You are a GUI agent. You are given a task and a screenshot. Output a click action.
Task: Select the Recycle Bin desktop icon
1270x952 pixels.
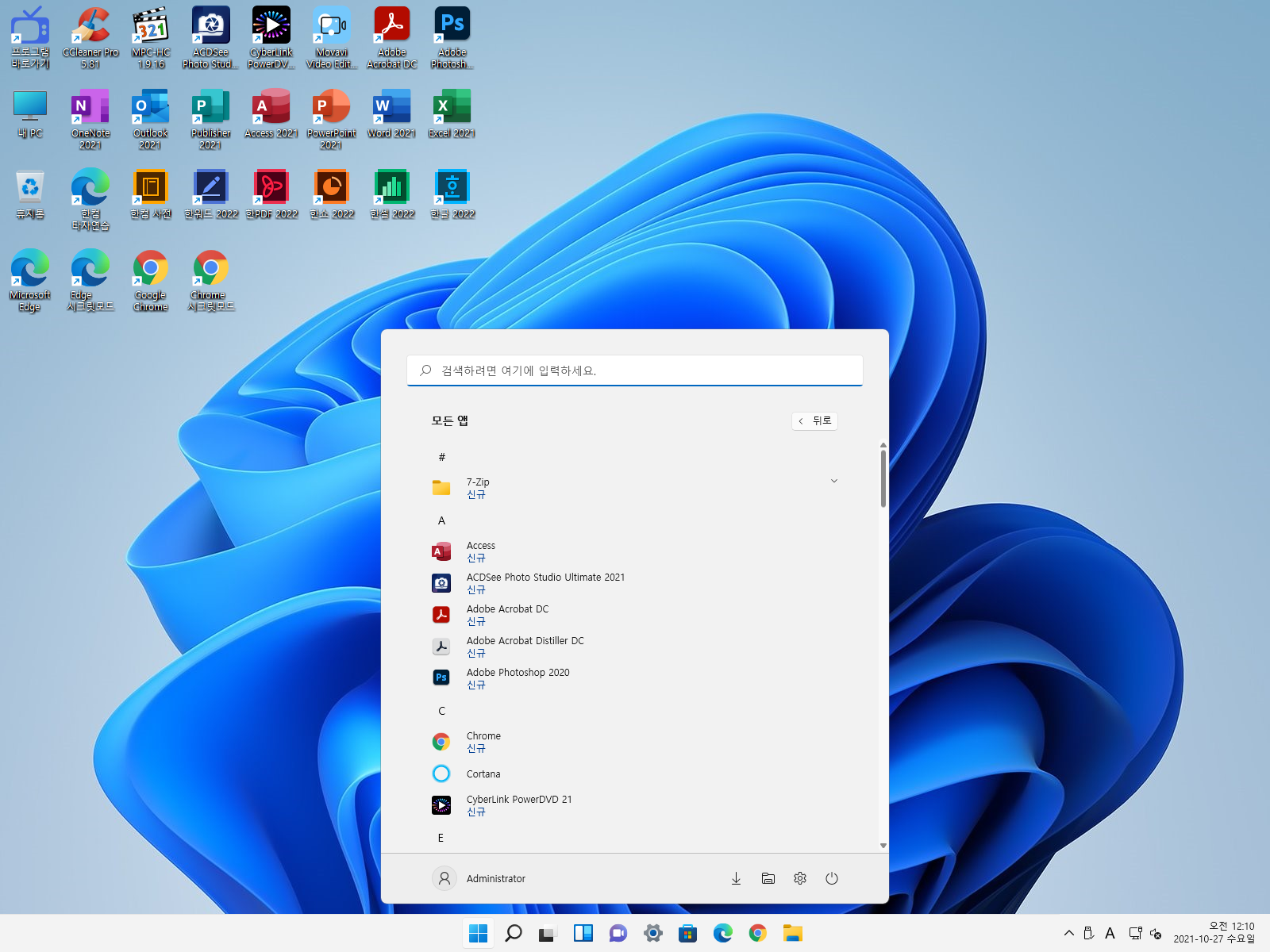tap(30, 195)
